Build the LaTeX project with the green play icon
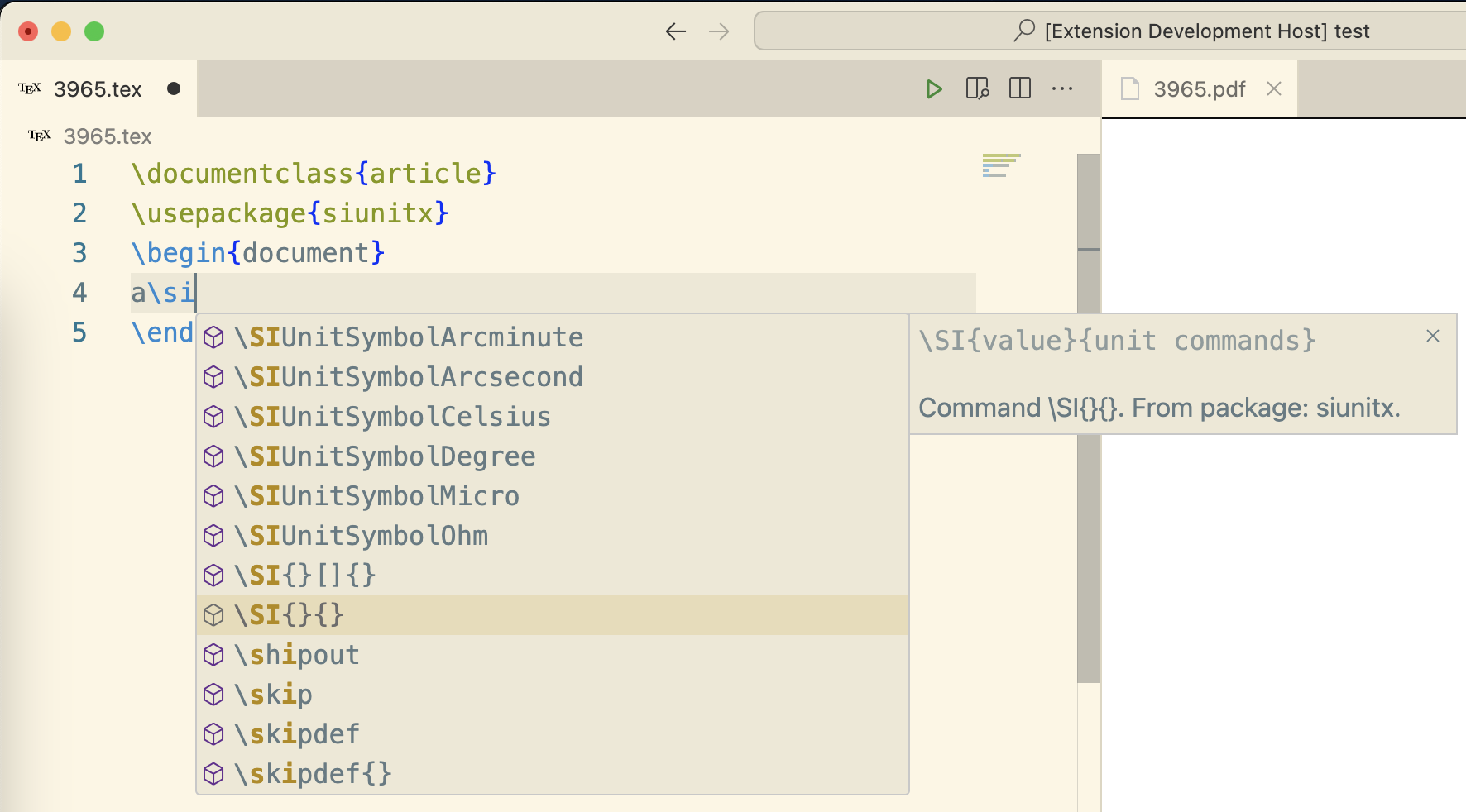The image size is (1466, 812). [x=935, y=88]
